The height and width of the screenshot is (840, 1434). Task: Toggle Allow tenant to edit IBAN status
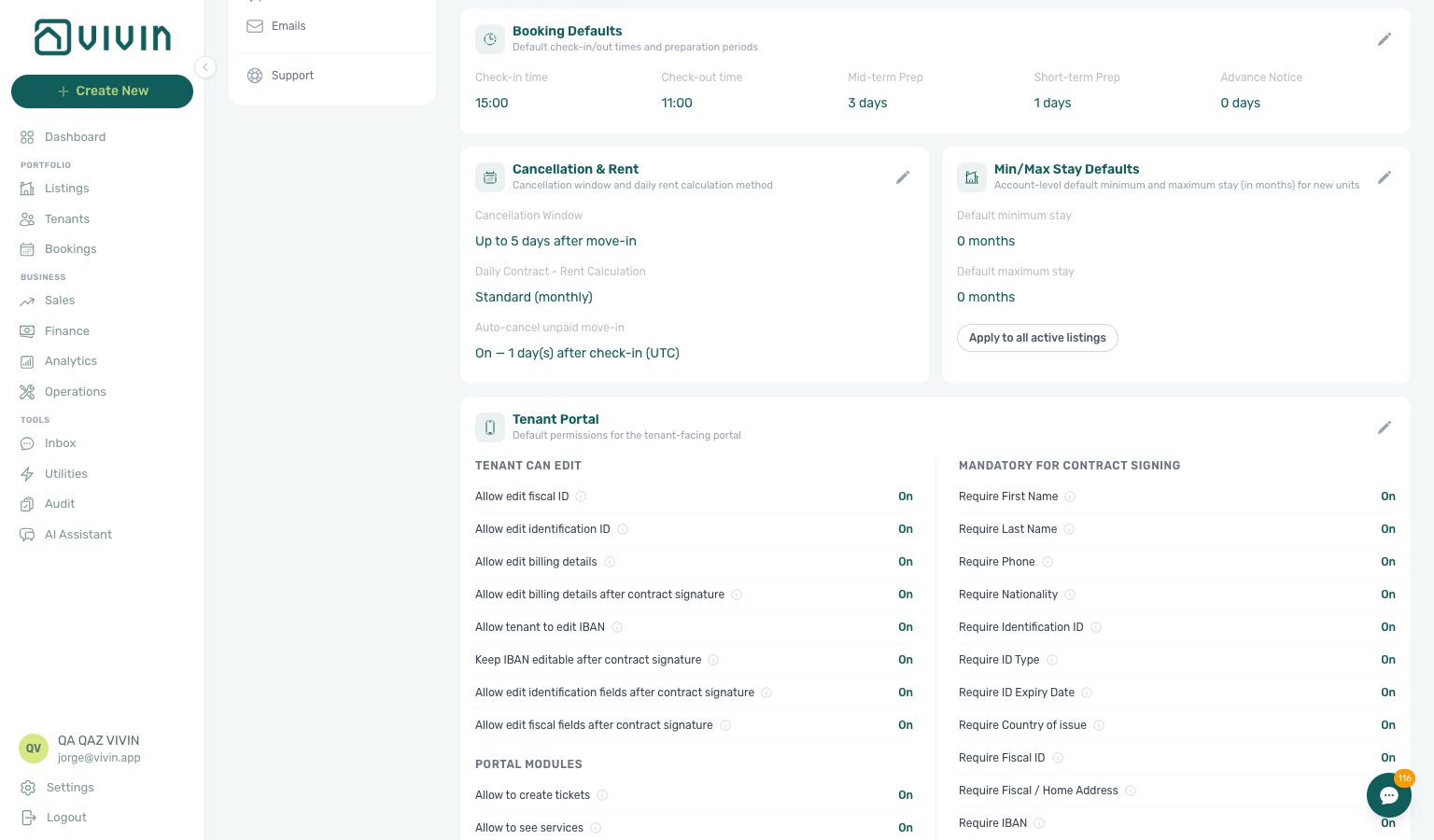[x=906, y=627]
